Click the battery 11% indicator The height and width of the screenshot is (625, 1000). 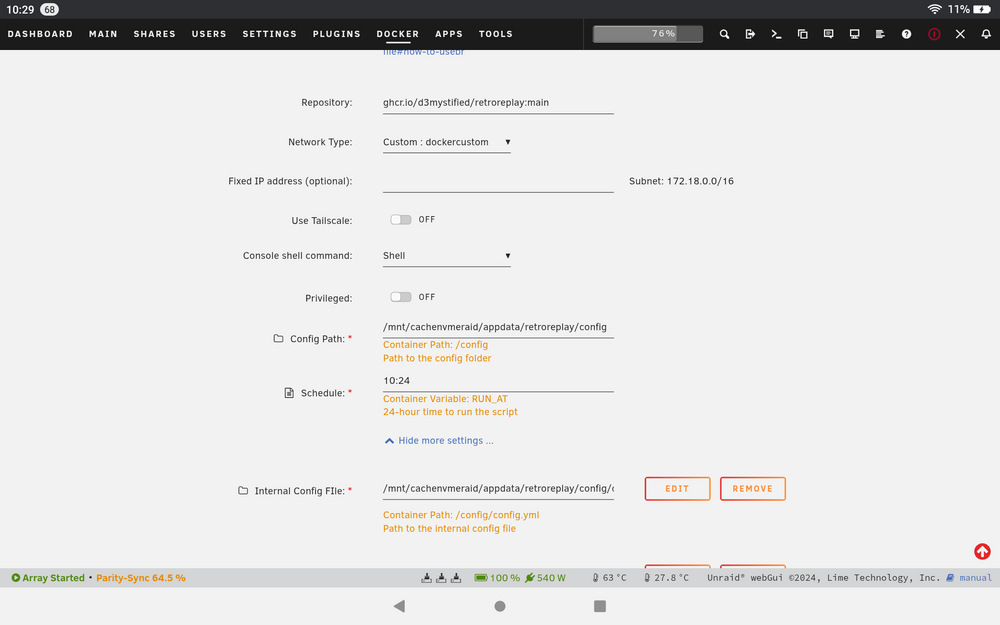tap(969, 9)
